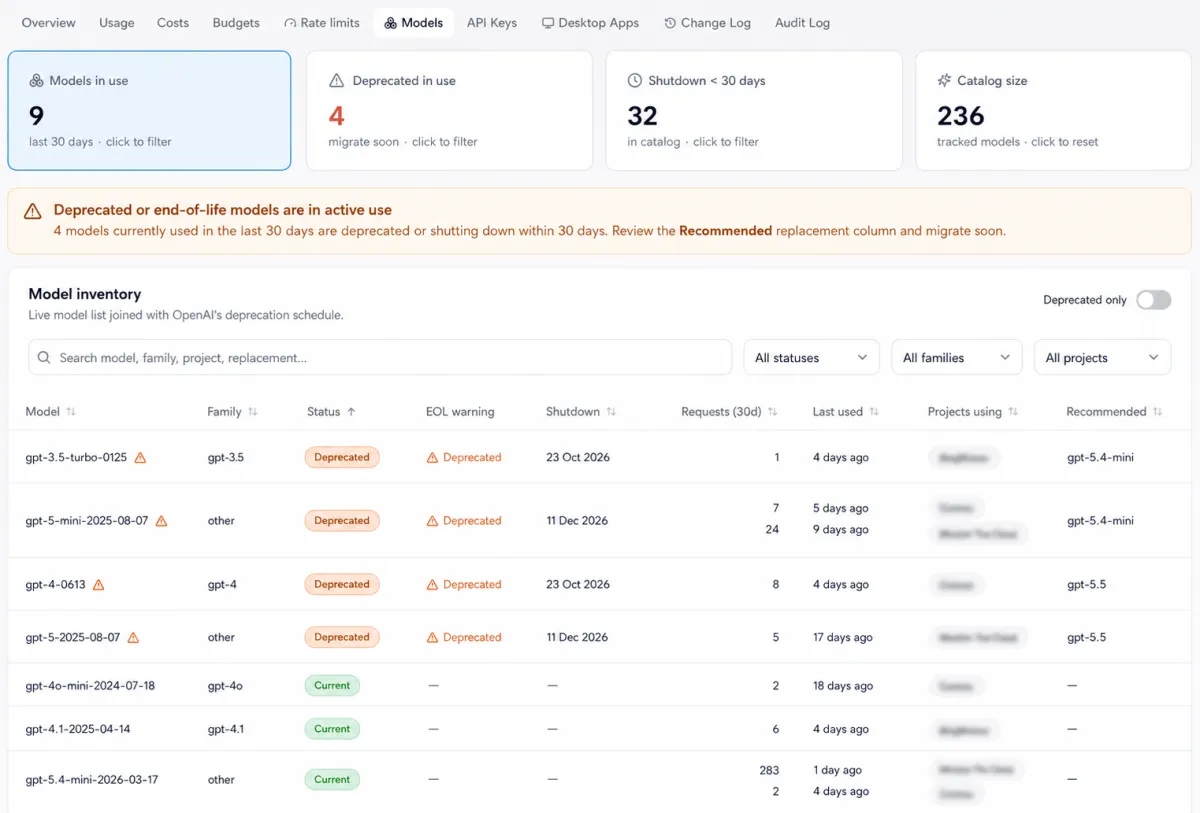The height and width of the screenshot is (813, 1200).
Task: Open the Rate limits tab
Action: pyautogui.click(x=322, y=22)
